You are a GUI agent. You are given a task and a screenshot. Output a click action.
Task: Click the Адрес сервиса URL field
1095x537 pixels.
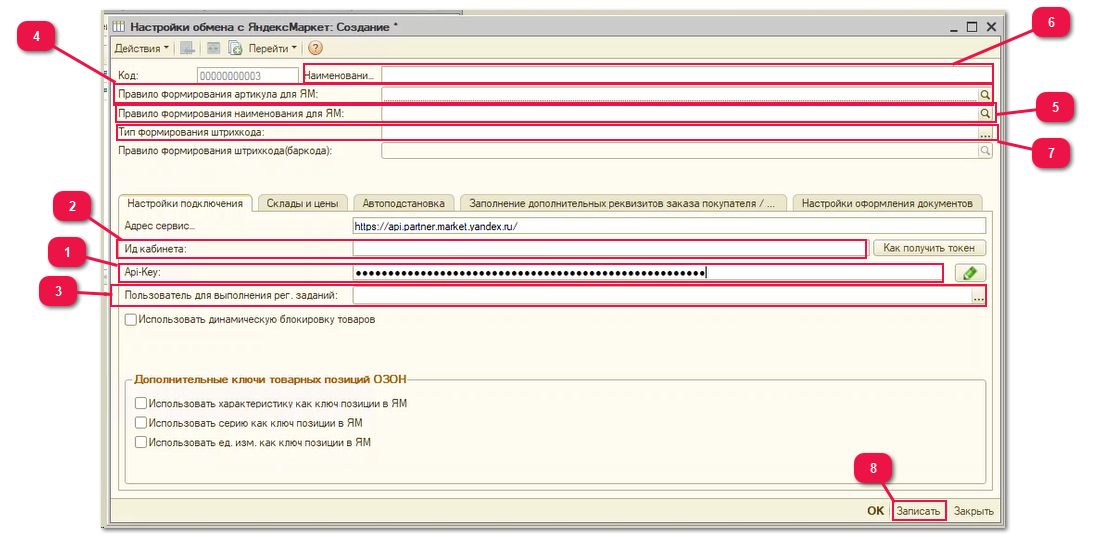pyautogui.click(x=669, y=226)
